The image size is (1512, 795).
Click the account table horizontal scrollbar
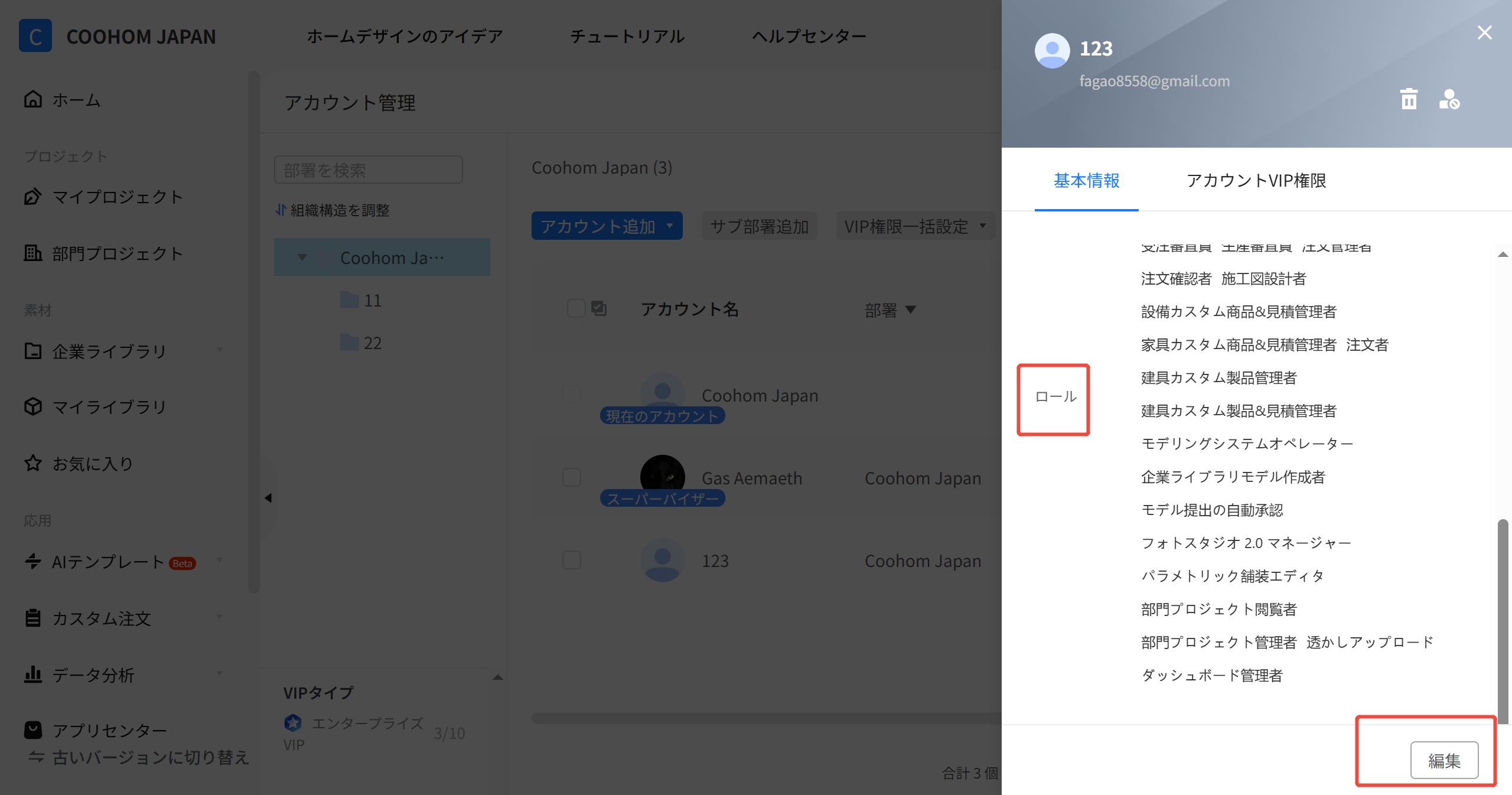coord(767,718)
